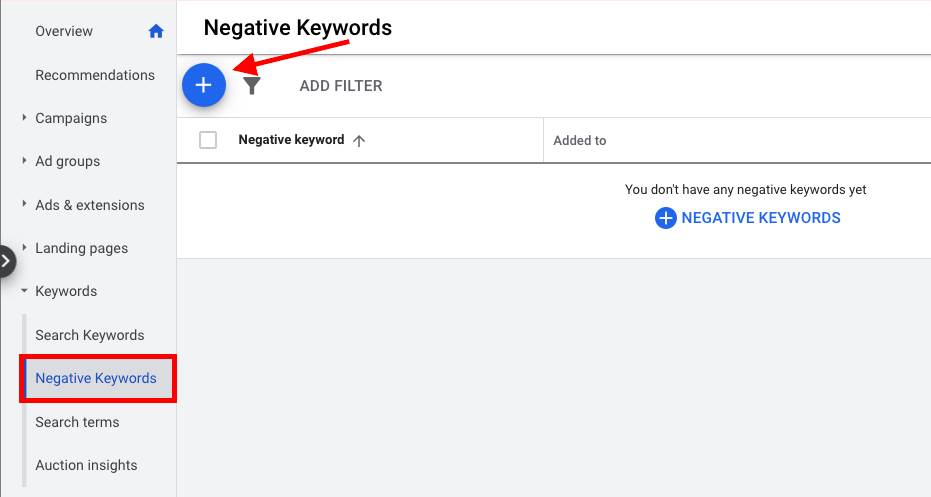Expand the Landing pages arrow
The image size is (931, 497).
tap(24, 247)
